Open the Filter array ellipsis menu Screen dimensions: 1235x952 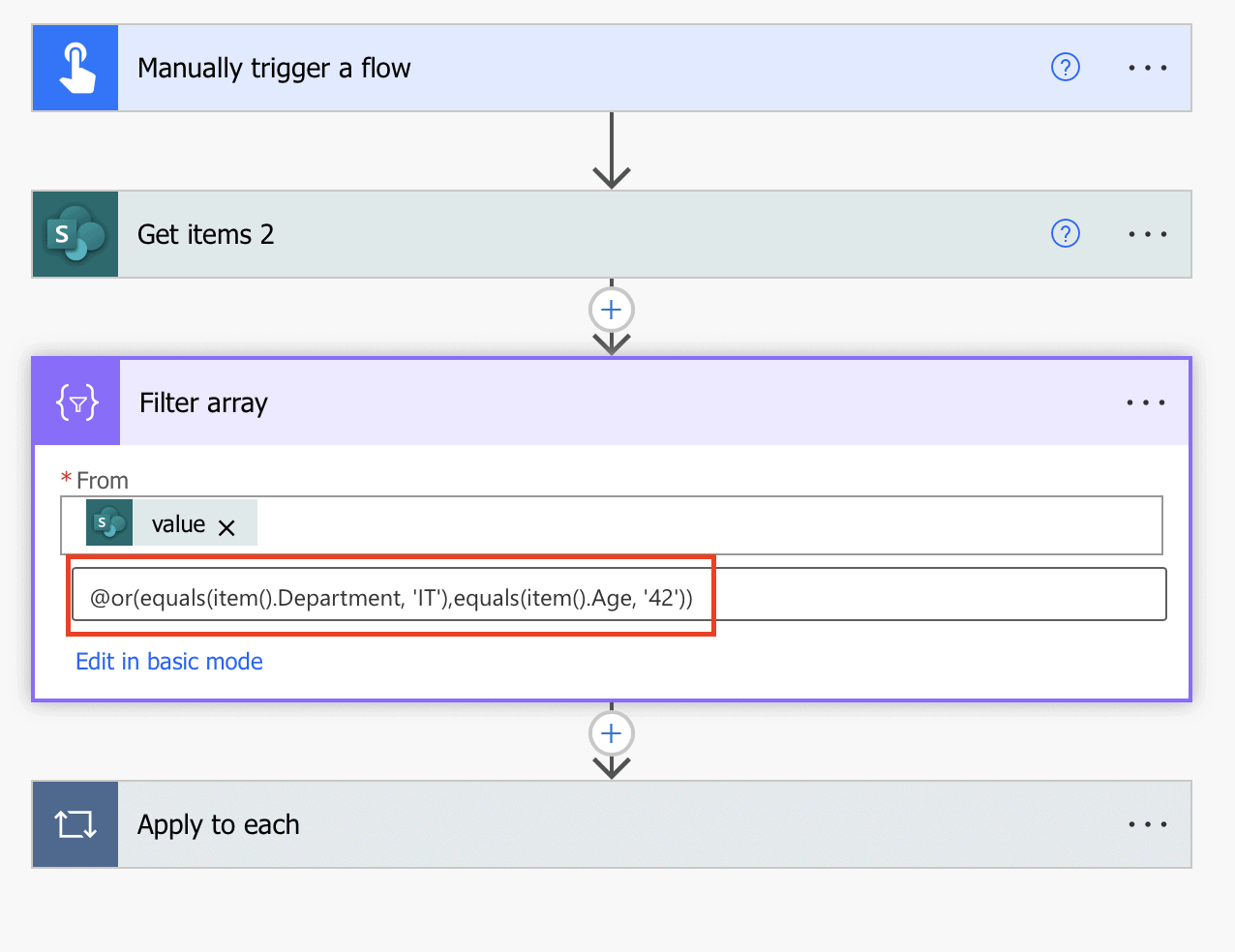1146,402
